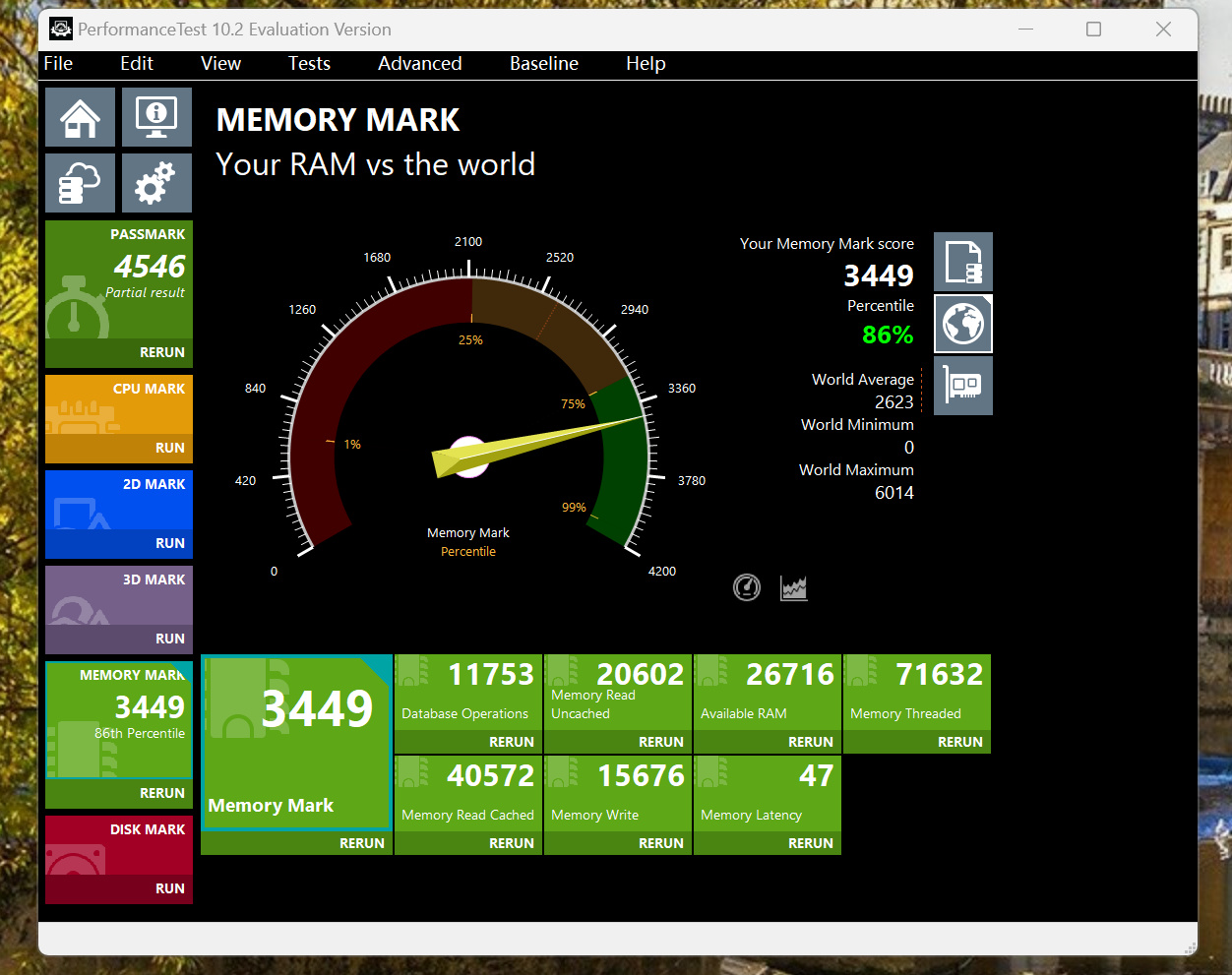The width and height of the screenshot is (1232, 975).
Task: Select the 2D MARK tile
Action: click(x=119, y=500)
